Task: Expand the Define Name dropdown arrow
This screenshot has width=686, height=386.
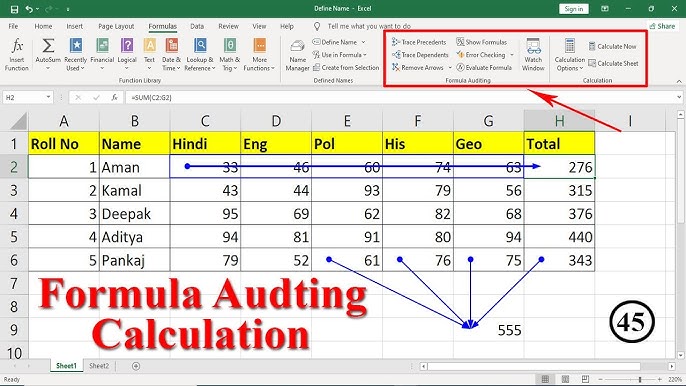Action: click(363, 42)
